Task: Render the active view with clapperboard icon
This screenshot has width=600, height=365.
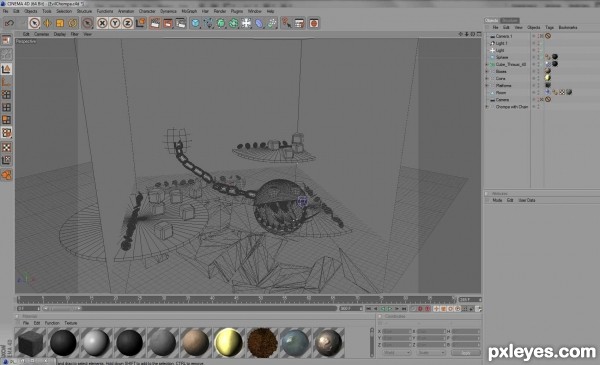Action: pos(155,23)
